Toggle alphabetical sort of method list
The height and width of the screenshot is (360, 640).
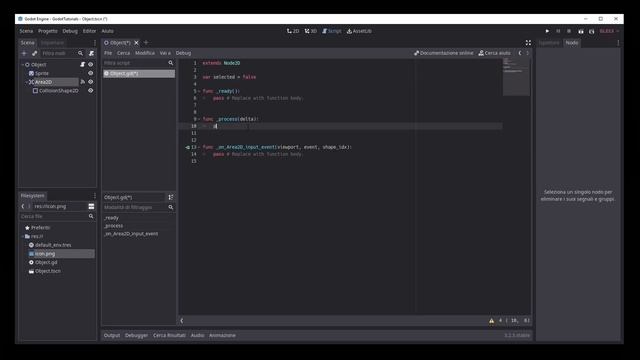[x=171, y=197]
